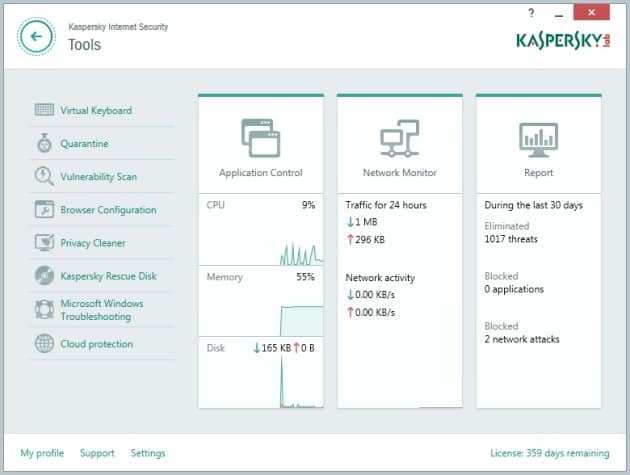Click the 1017 threats text
The image size is (630, 475).
tap(511, 239)
